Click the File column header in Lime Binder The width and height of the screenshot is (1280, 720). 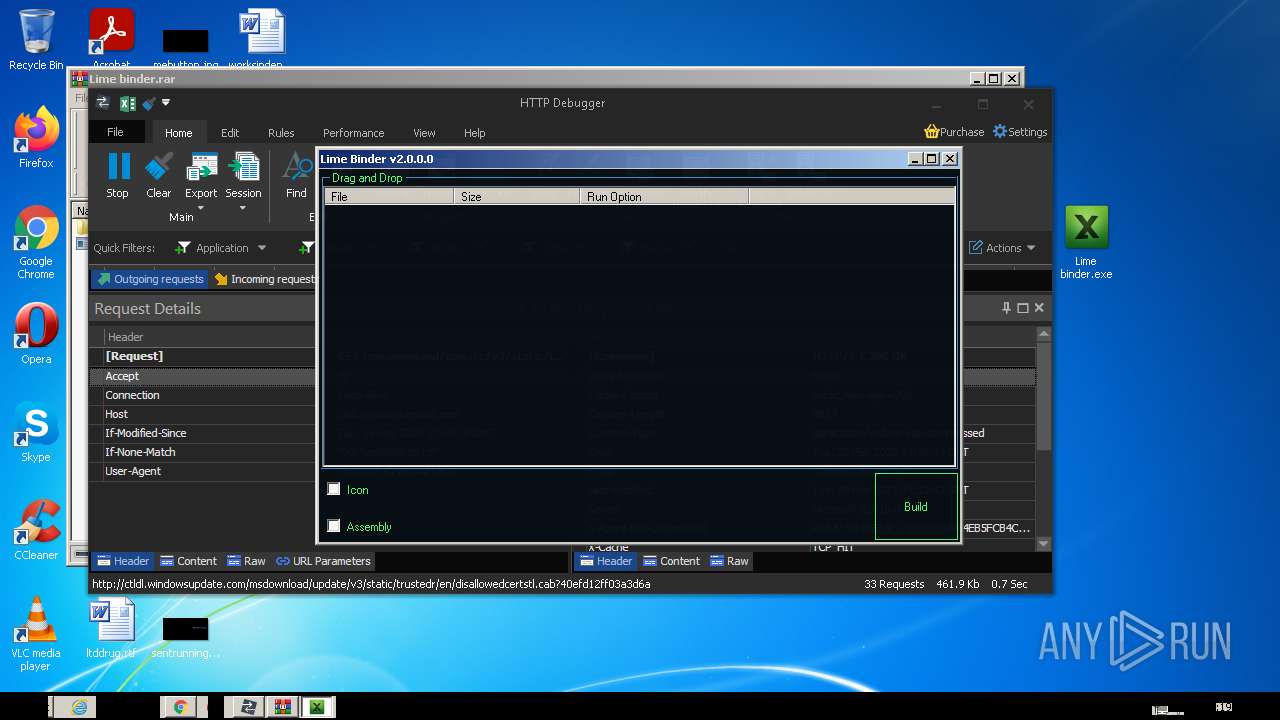tap(389, 197)
